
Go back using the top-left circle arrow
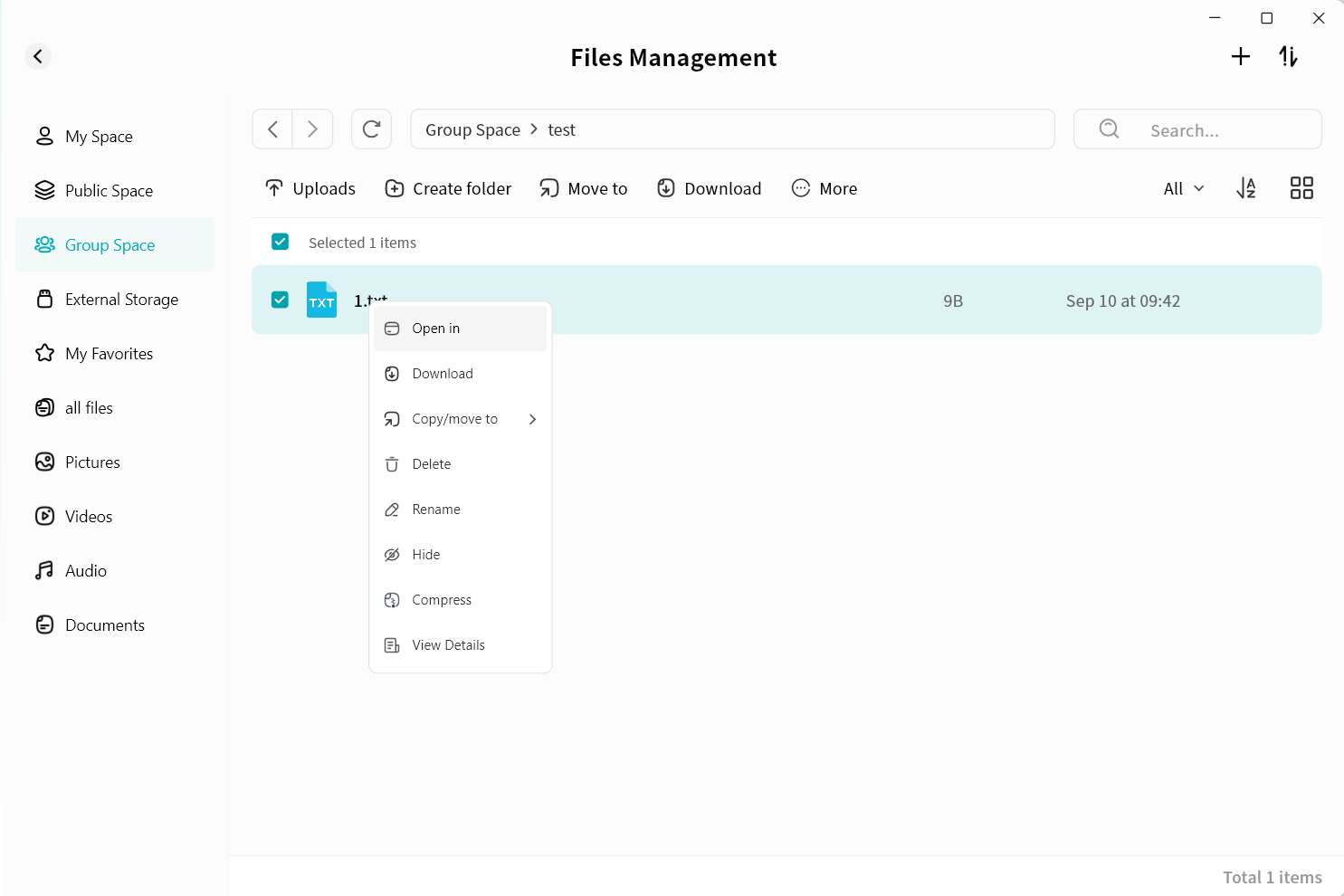click(38, 57)
